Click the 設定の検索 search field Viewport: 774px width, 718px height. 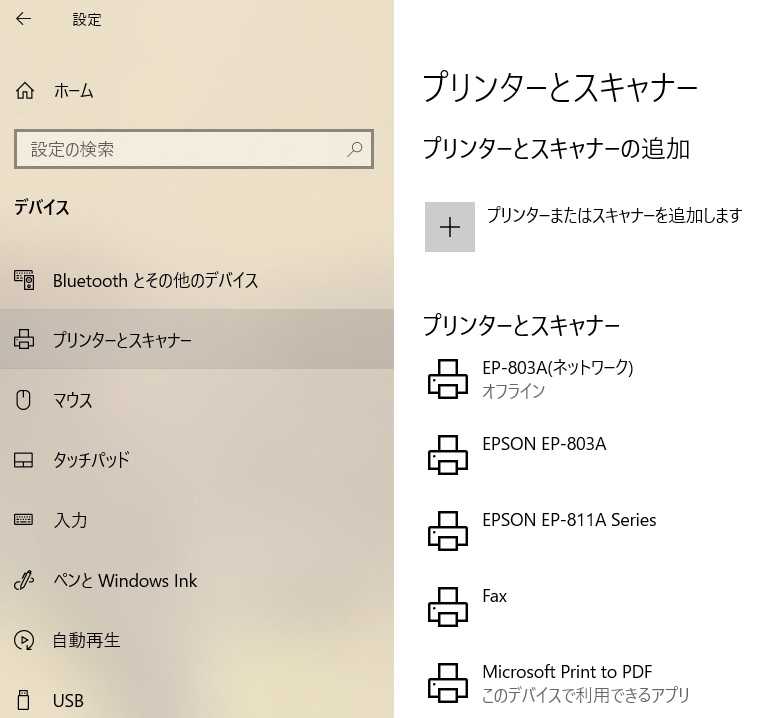coord(180,149)
